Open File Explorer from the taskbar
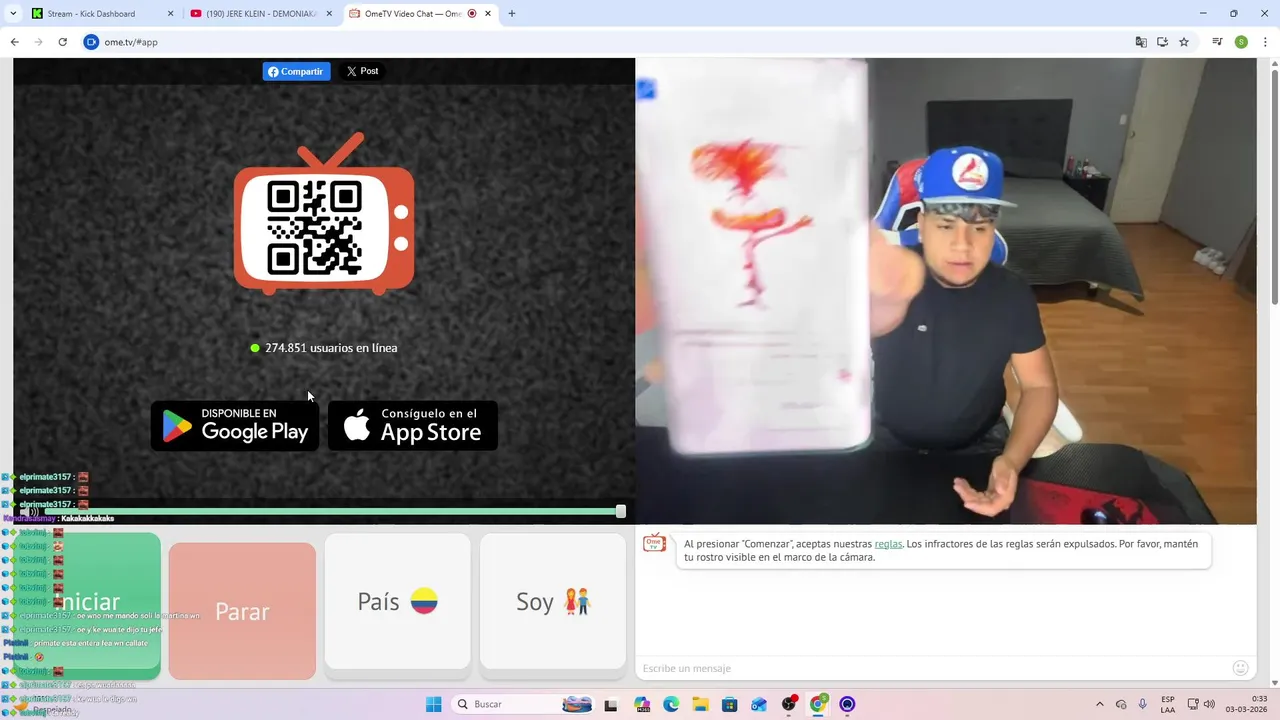The height and width of the screenshot is (720, 1280). [700, 704]
